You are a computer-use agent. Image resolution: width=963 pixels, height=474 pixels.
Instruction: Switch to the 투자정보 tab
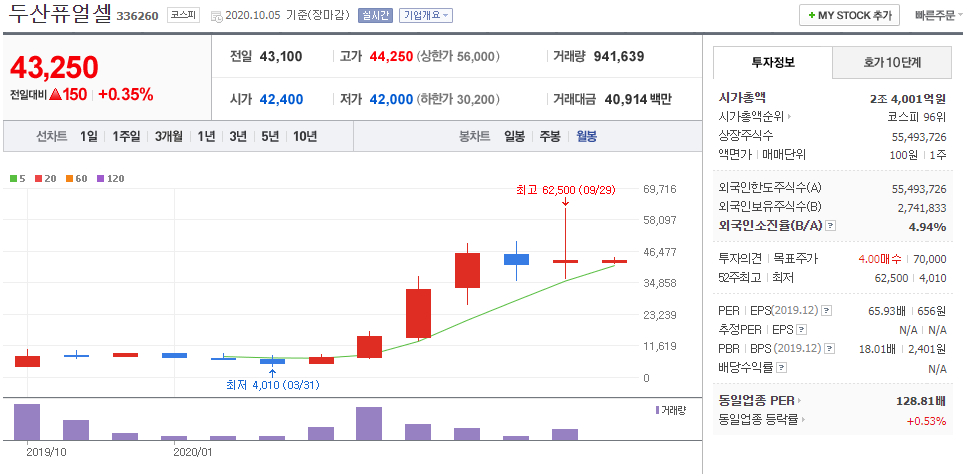pos(773,62)
